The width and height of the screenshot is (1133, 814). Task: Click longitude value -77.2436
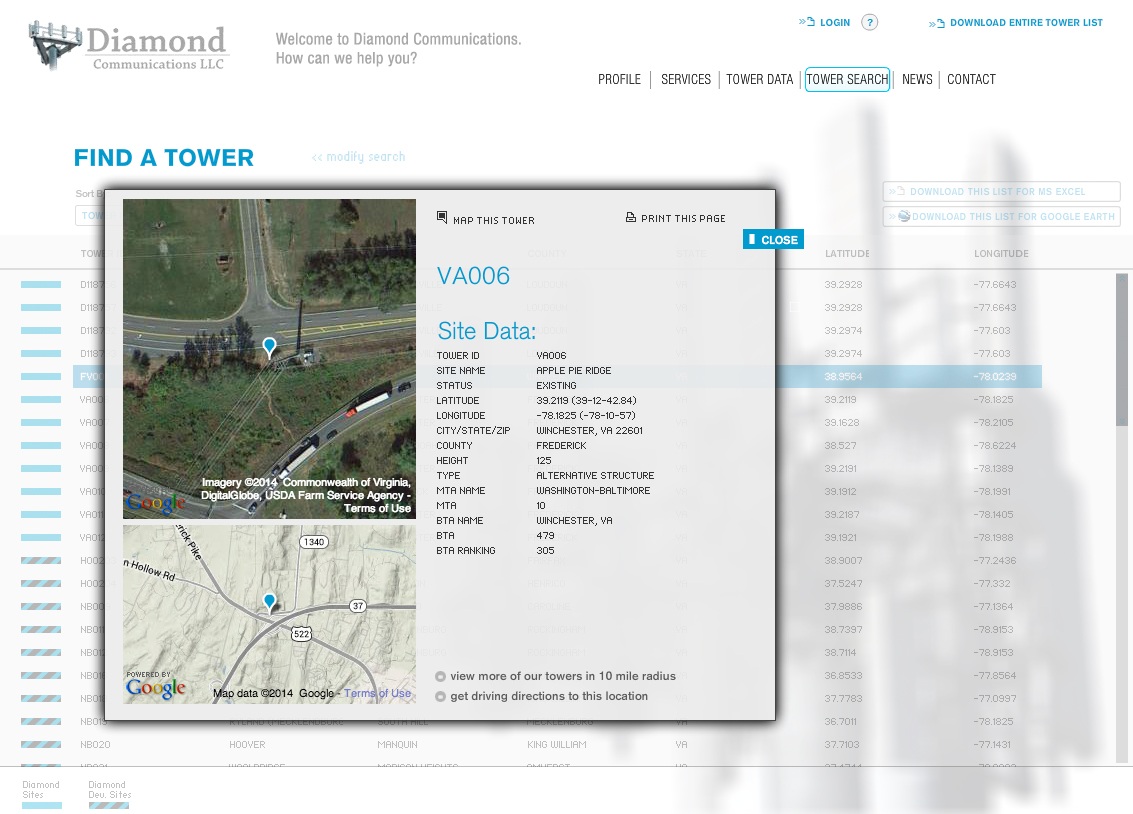tap(994, 560)
